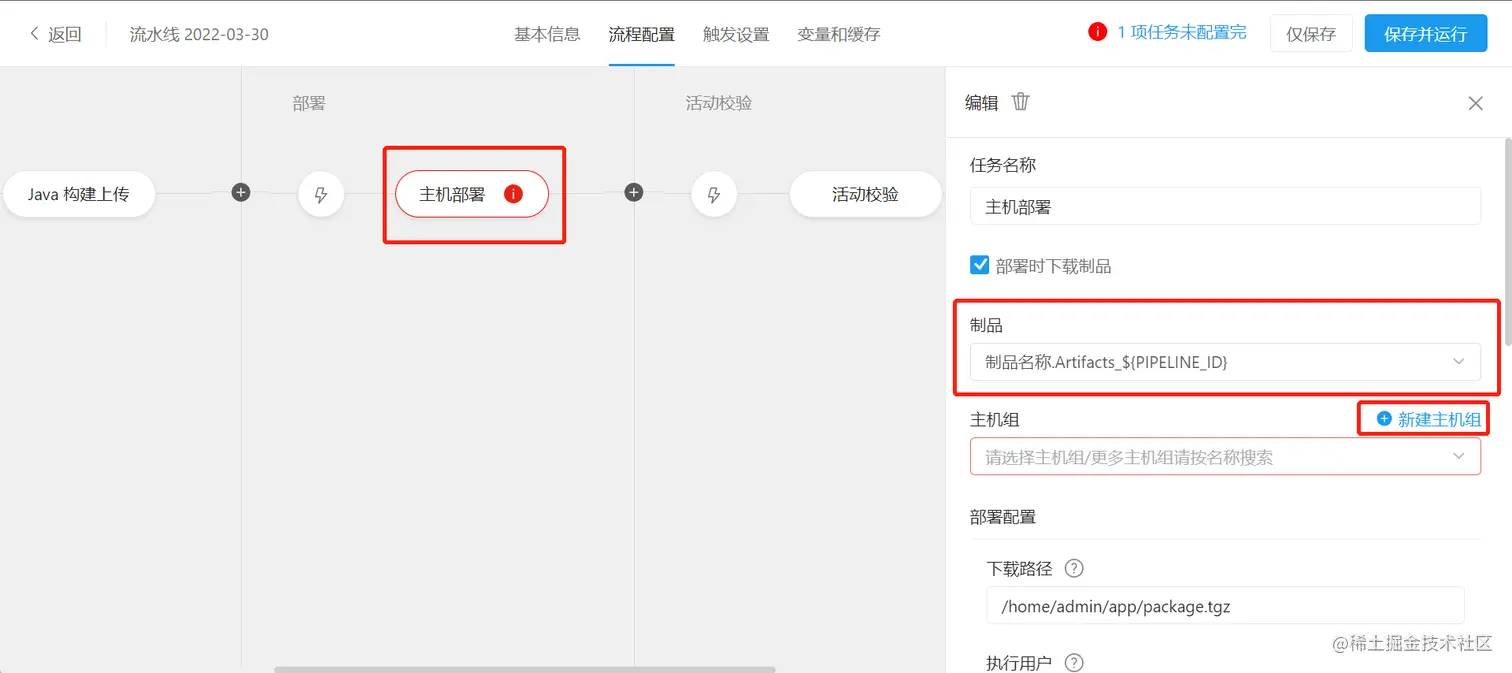Switch to 流程配置 tab

(x=641, y=34)
